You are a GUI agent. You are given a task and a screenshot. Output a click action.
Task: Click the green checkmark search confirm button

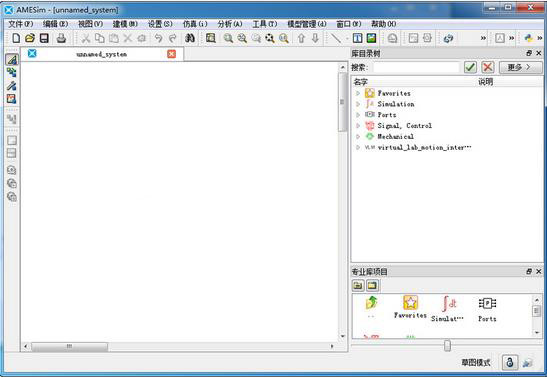470,67
